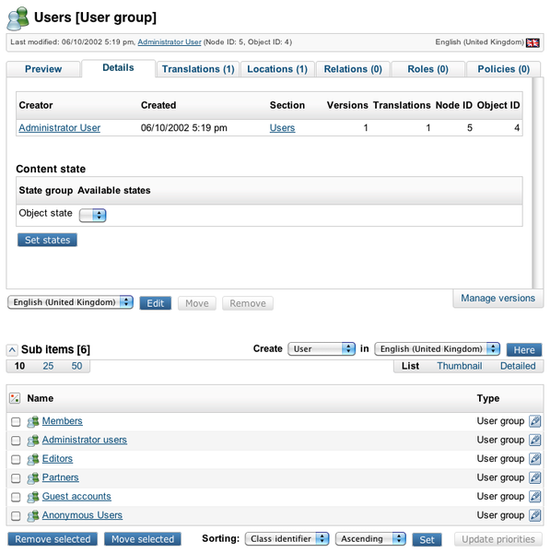Expand the Class identifier sorting dropdown
Viewport: 550px width, 553px height.
(287, 539)
